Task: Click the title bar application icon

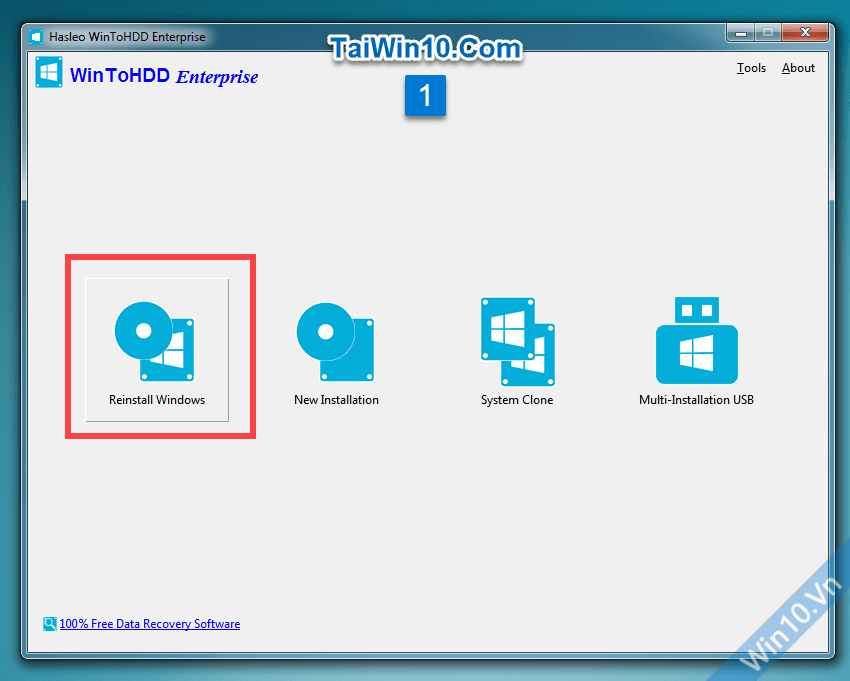Action: click(x=36, y=37)
